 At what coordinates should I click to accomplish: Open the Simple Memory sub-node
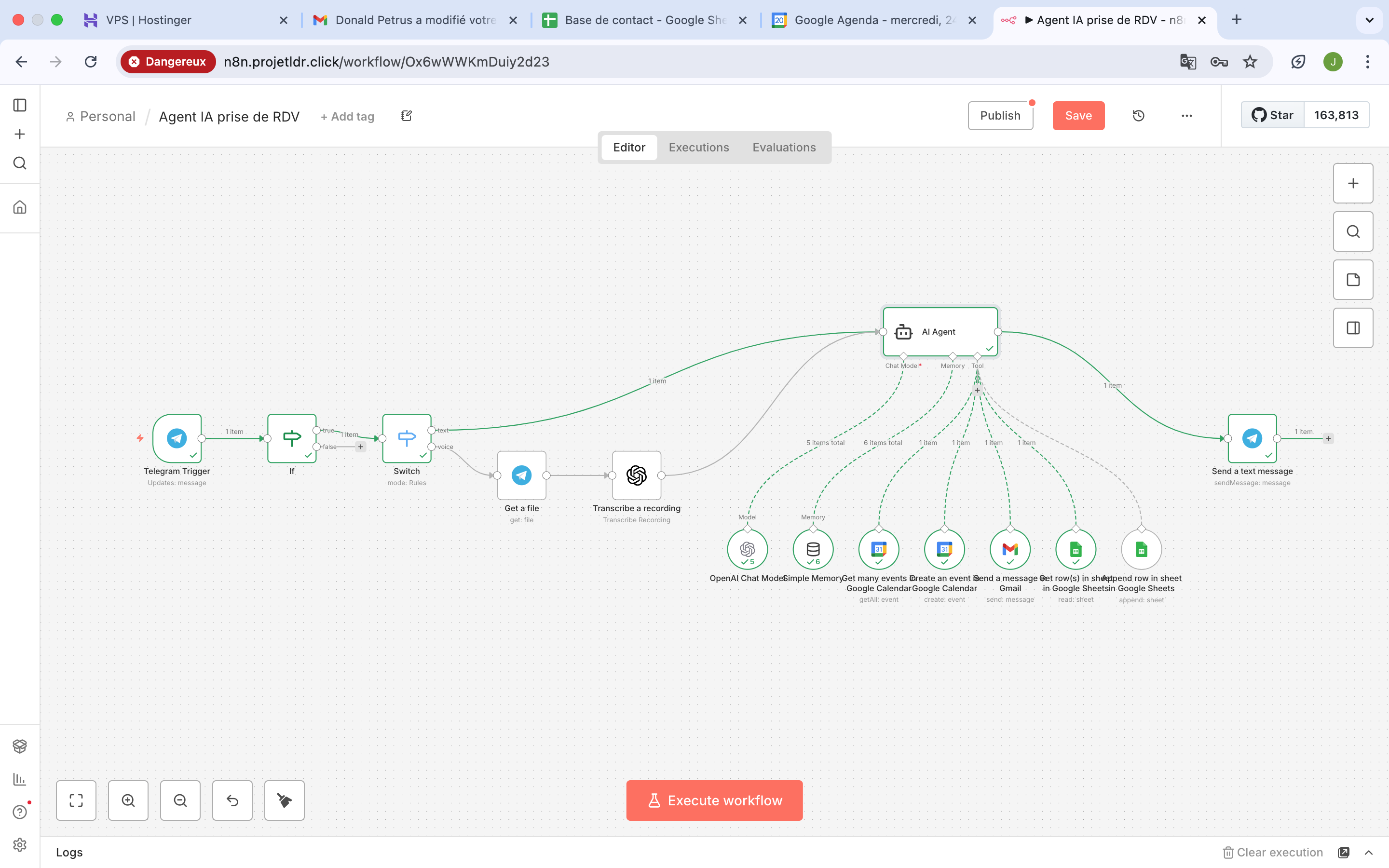813,549
